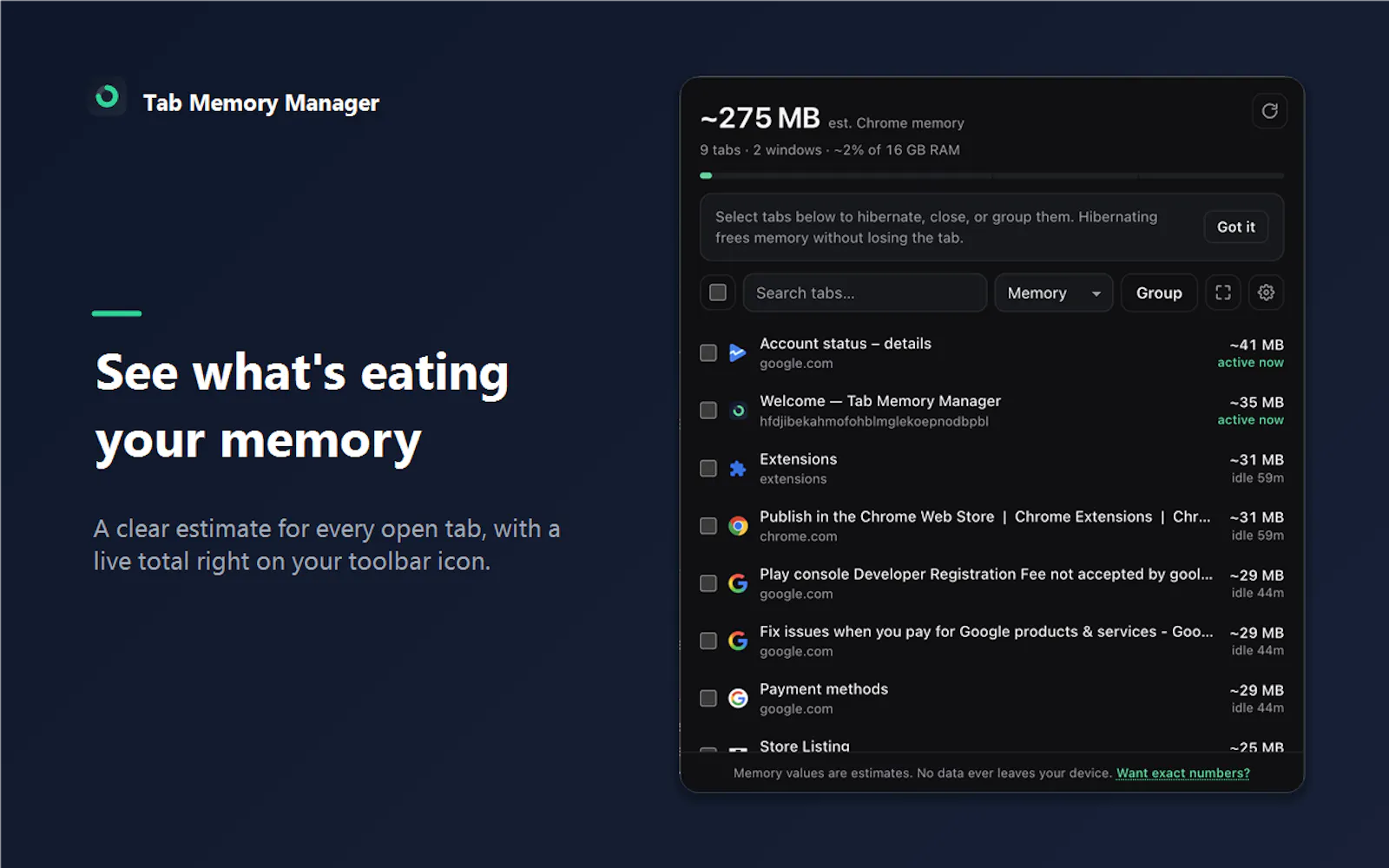Image resolution: width=1389 pixels, height=868 pixels.
Task: Click the Account status tab favicon
Action: 738,352
